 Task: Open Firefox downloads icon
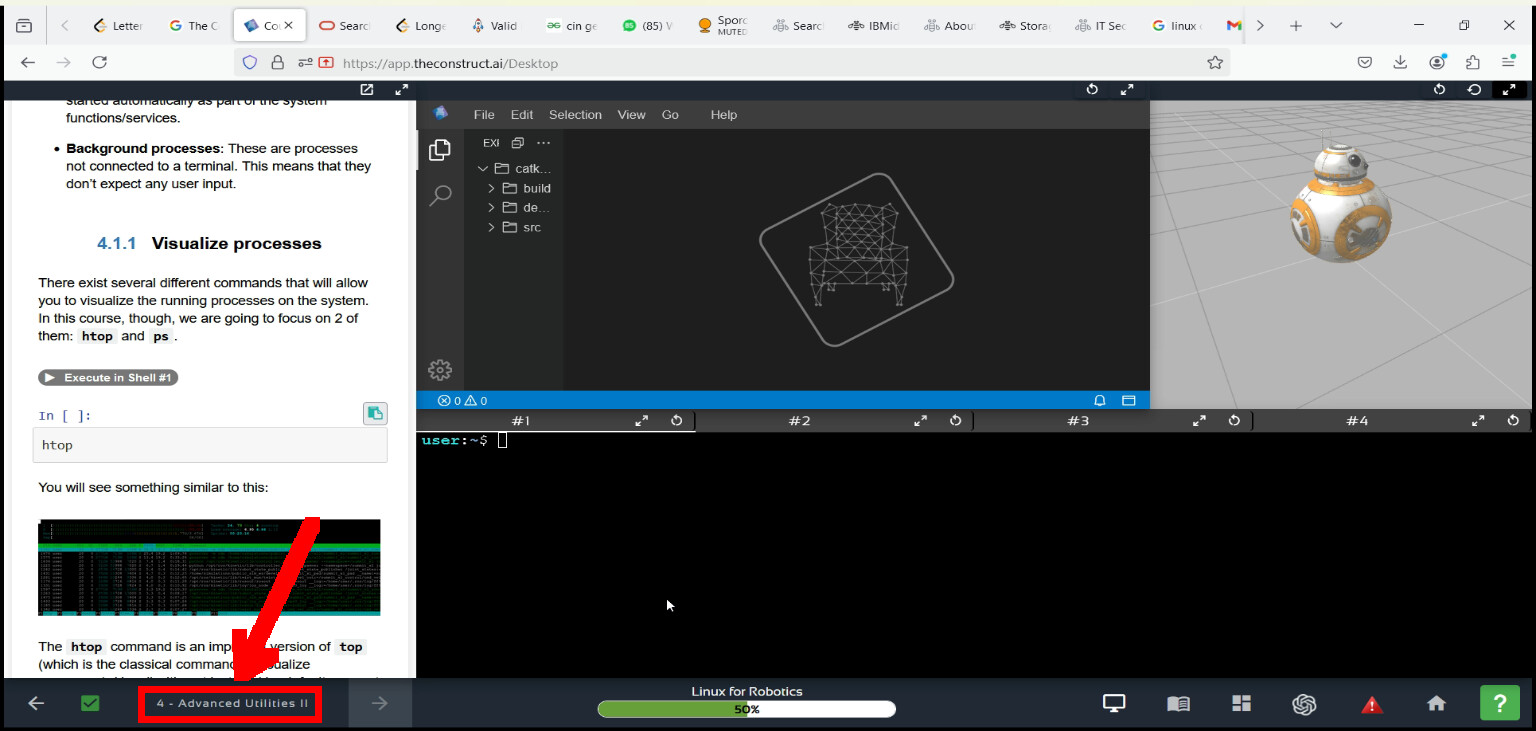pos(1400,62)
